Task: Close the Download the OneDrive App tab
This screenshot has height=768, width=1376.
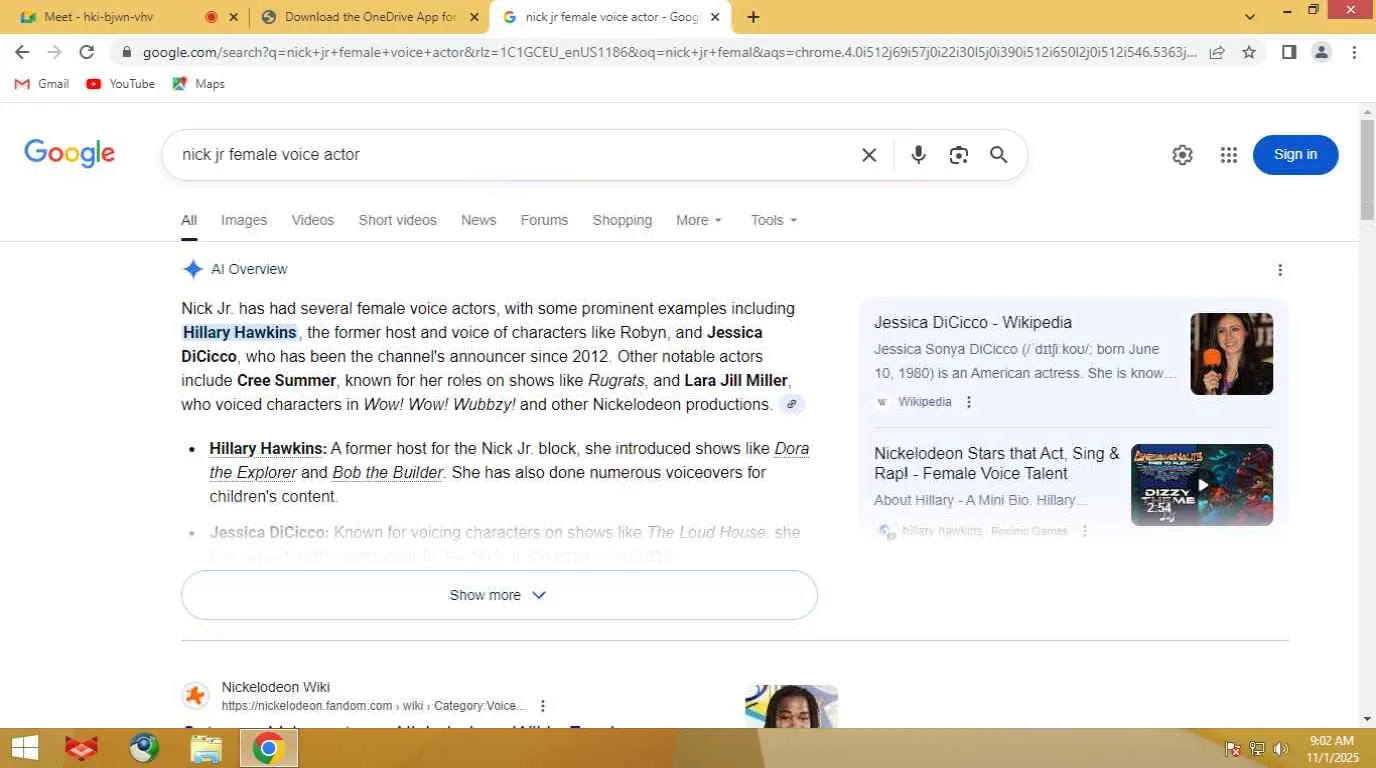Action: click(474, 17)
